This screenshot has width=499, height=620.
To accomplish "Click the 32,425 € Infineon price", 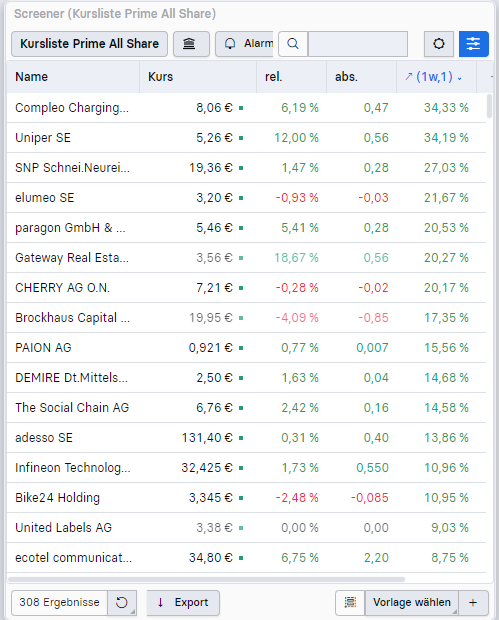I will click(207, 468).
